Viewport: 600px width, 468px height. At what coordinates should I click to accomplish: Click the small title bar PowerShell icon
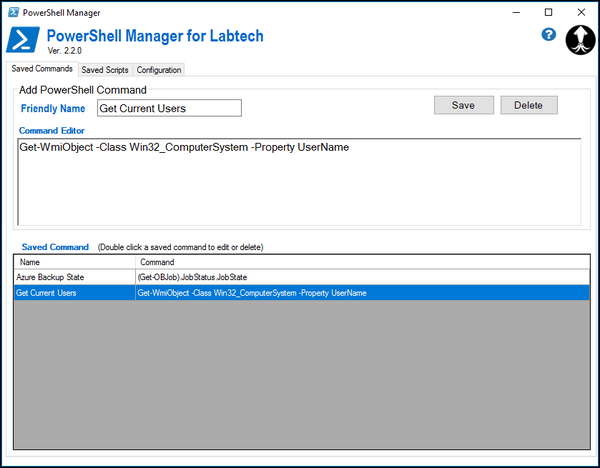point(13,12)
